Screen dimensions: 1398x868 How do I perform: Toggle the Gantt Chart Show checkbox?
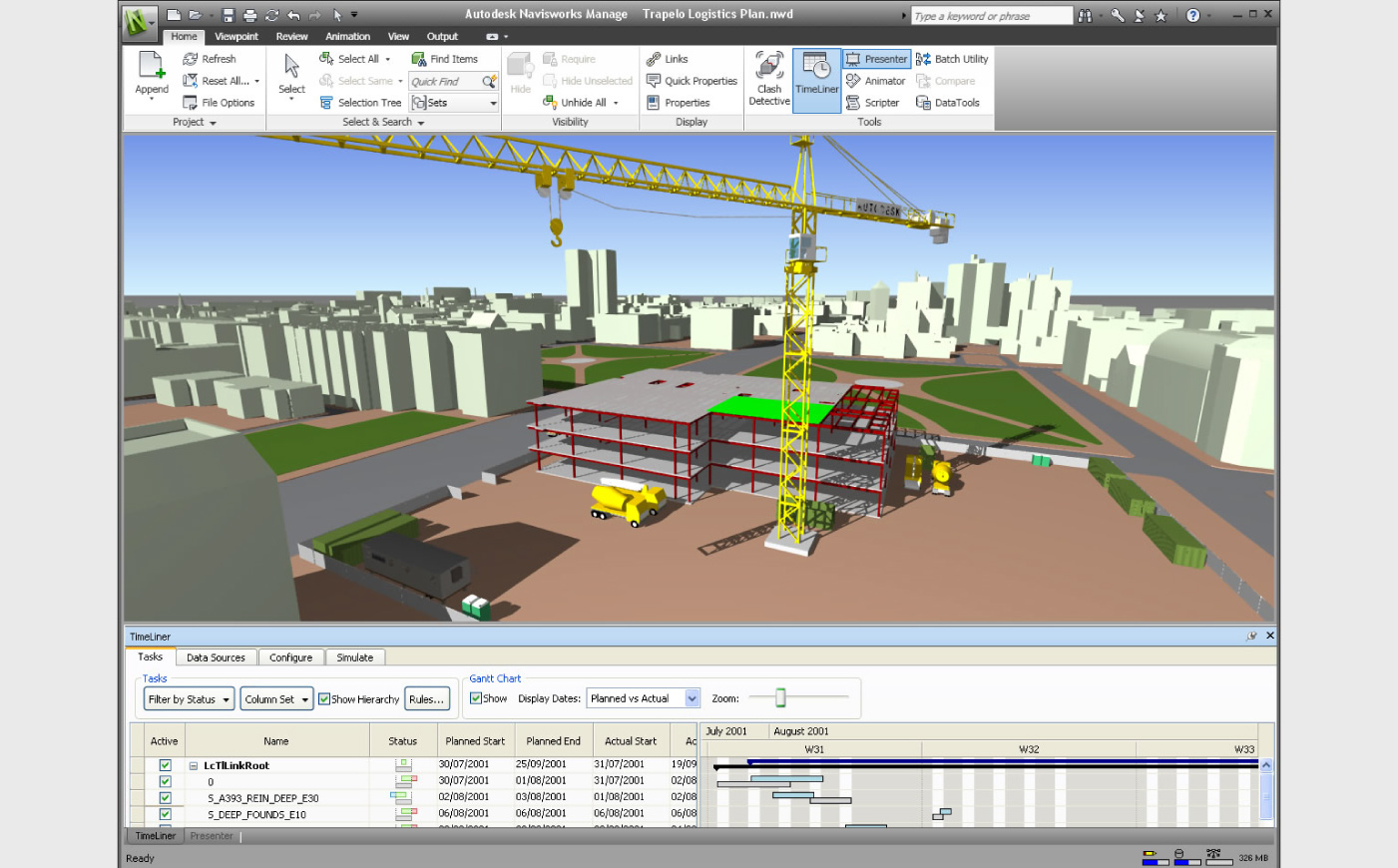tap(476, 698)
